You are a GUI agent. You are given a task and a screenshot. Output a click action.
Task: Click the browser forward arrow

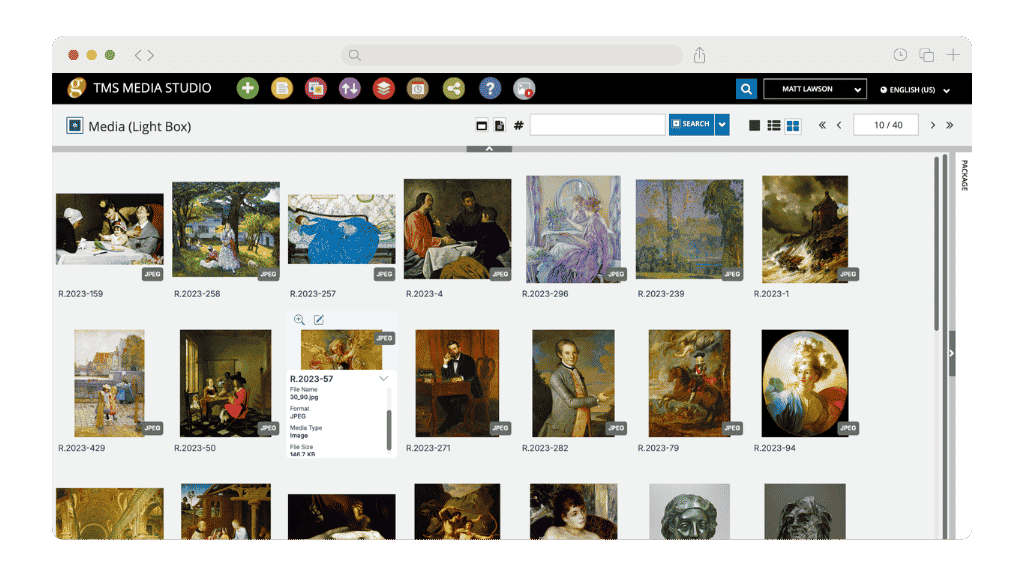151,56
